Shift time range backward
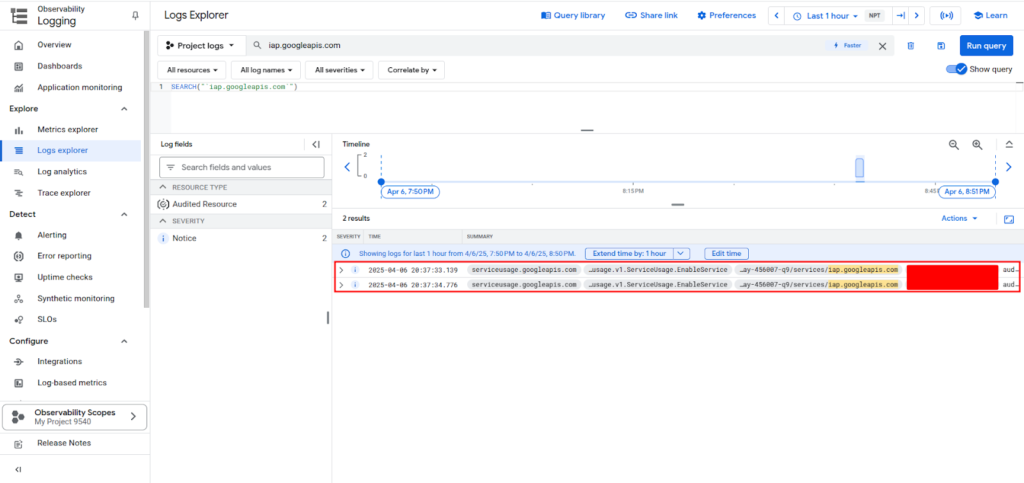This screenshot has width=1024, height=483. 776,16
